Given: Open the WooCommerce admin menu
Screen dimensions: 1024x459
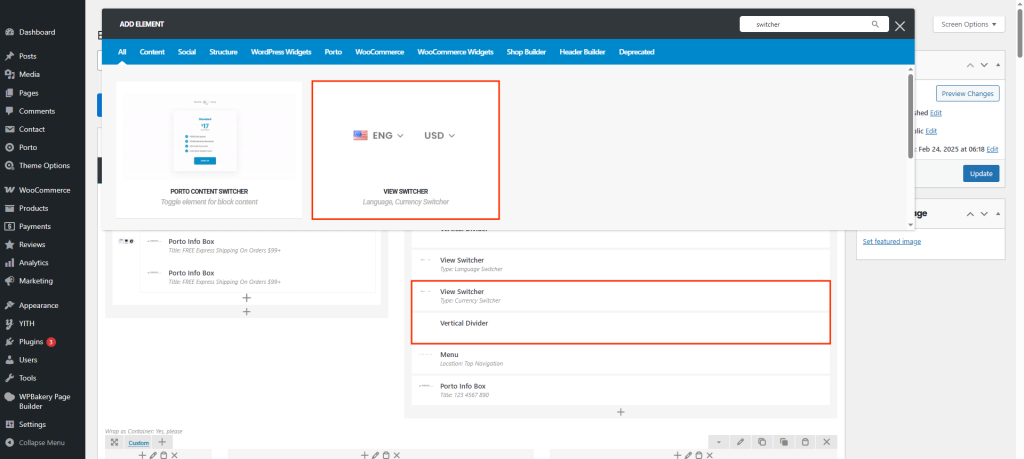Looking at the screenshot, I should [x=44, y=190].
